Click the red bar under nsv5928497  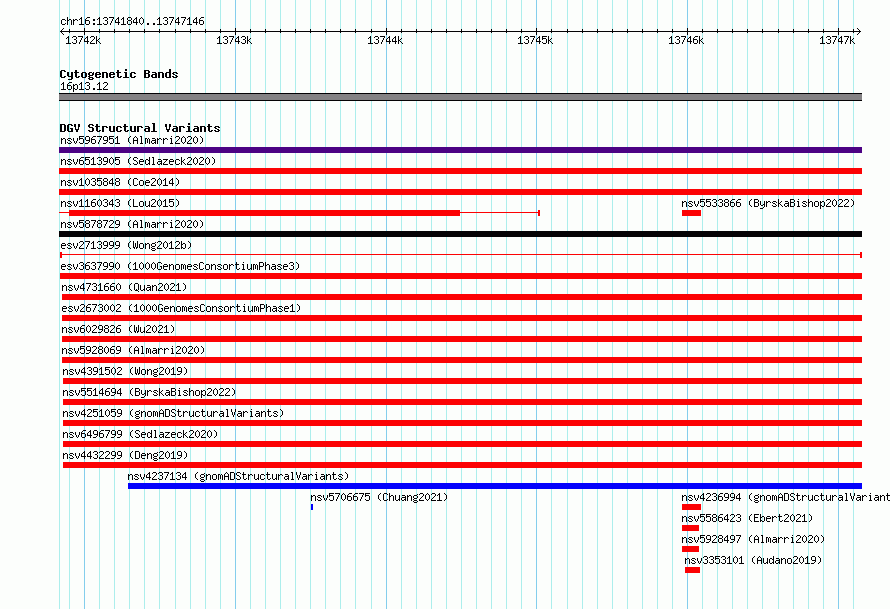point(690,549)
